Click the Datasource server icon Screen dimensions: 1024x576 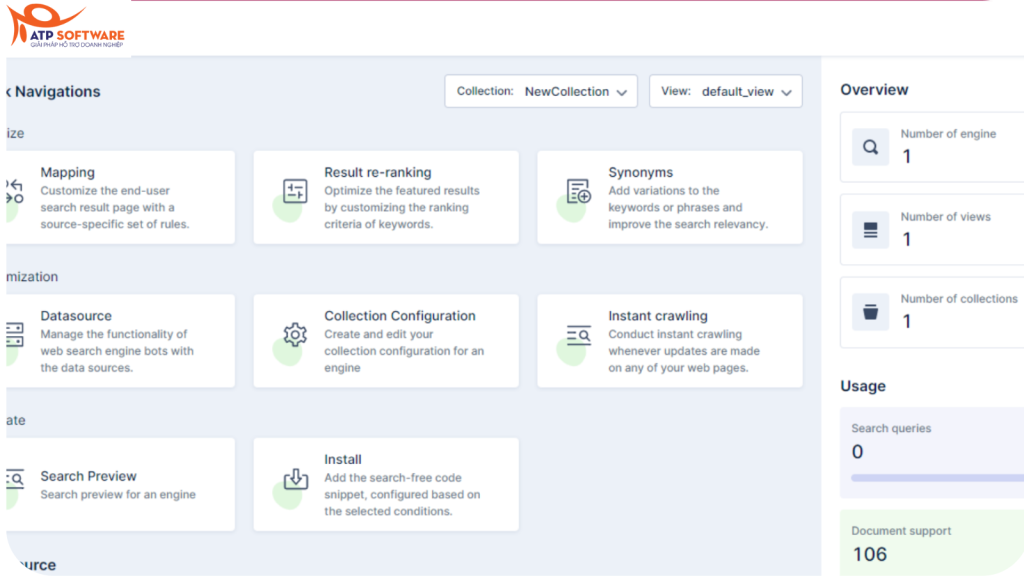[14, 335]
